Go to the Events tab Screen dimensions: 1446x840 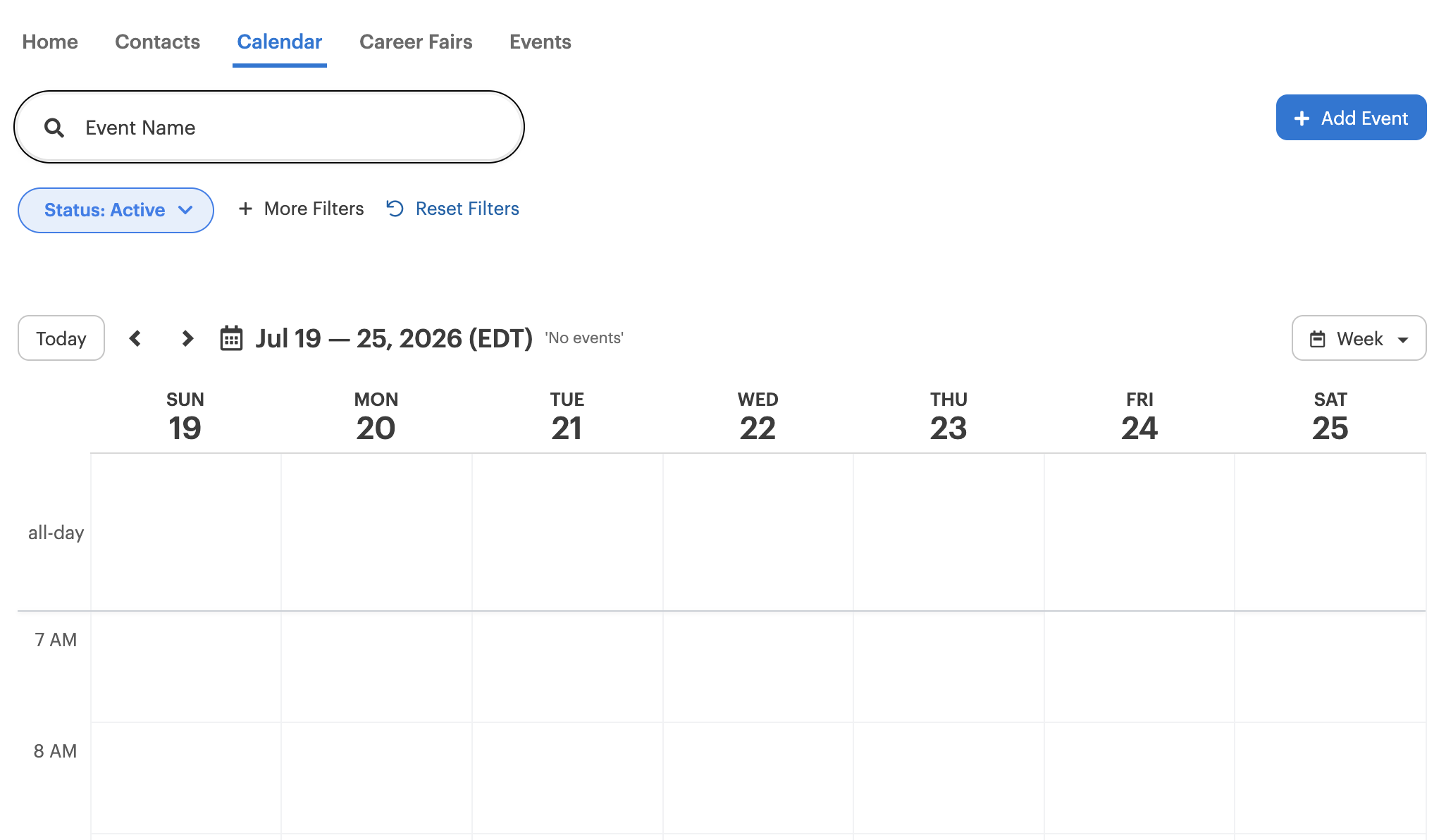540,42
